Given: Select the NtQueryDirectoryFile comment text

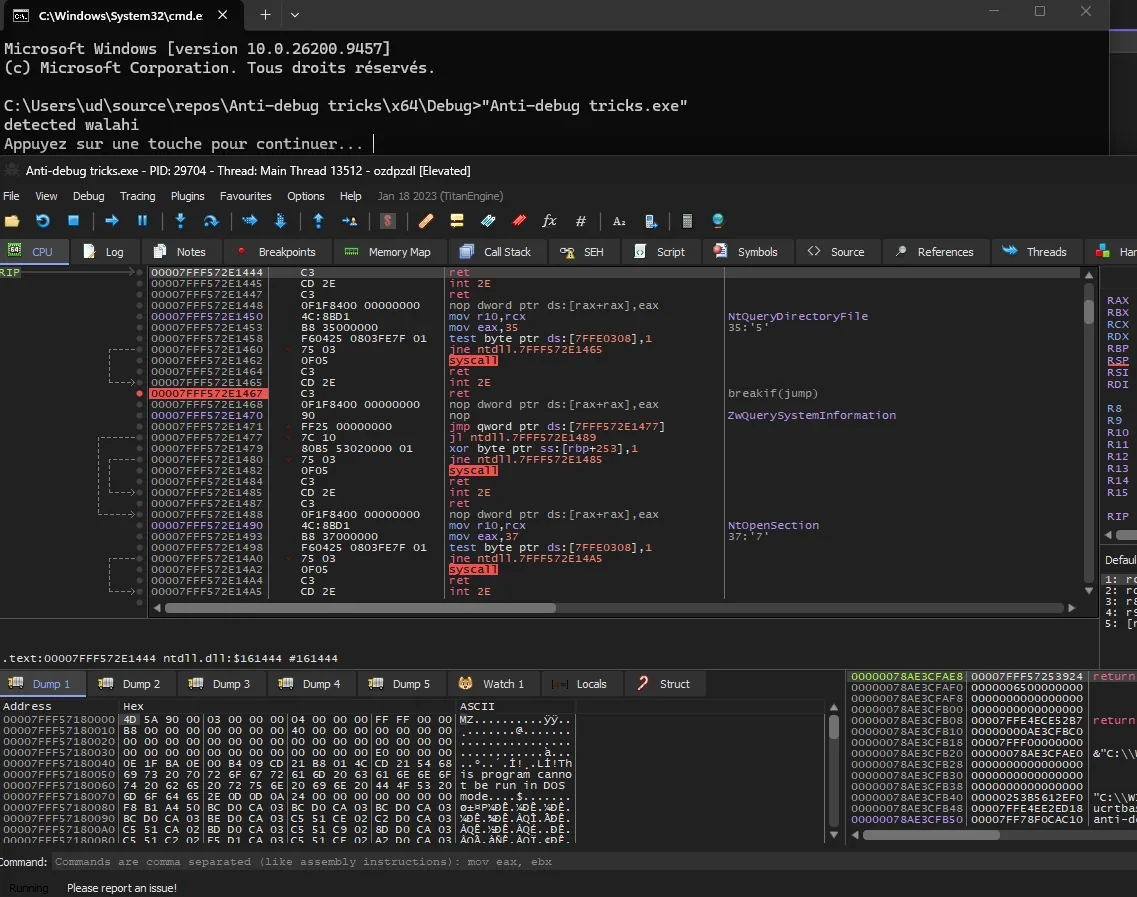Looking at the screenshot, I should (798, 317).
